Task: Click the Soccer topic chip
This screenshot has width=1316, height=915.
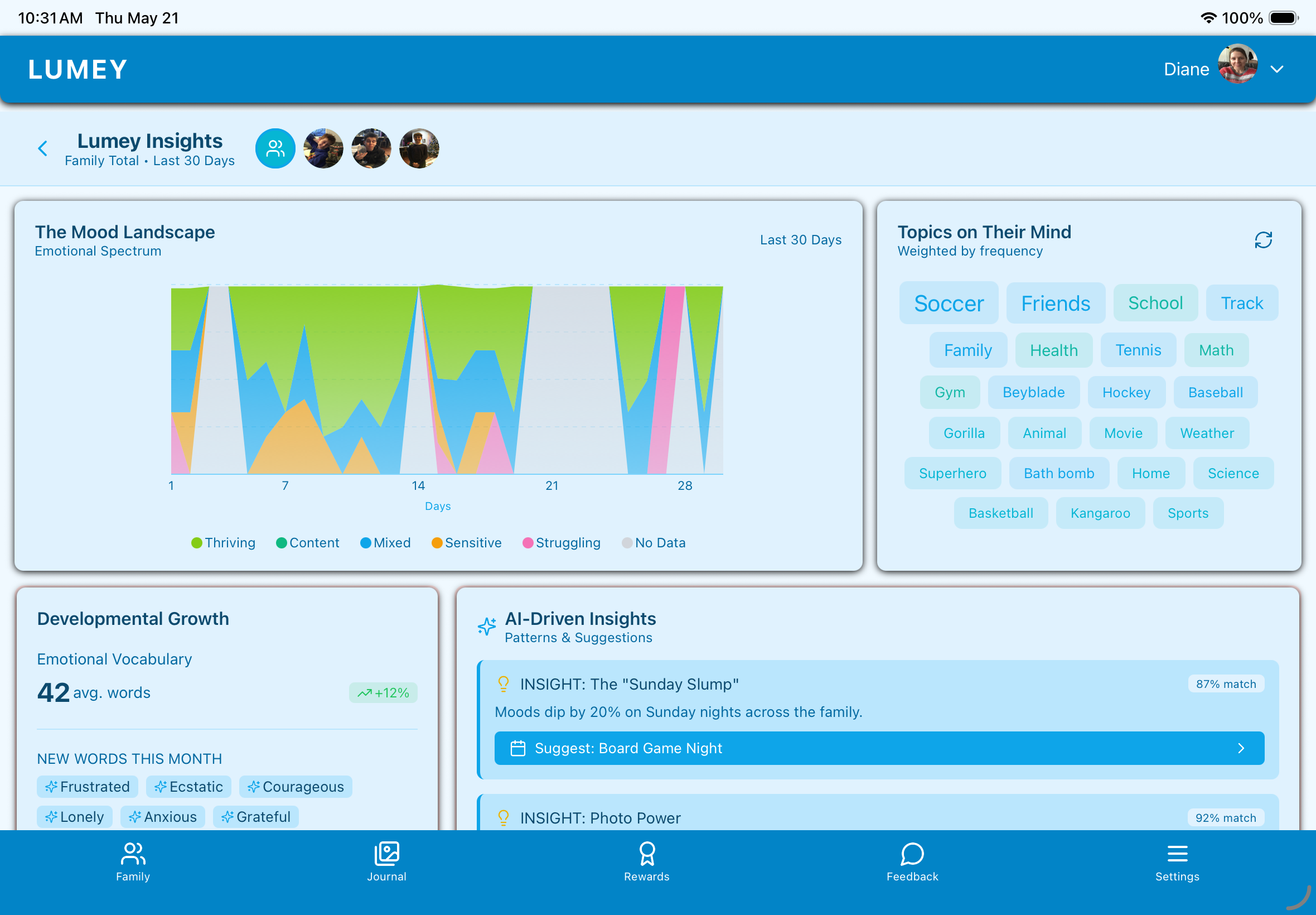Action: [x=949, y=303]
